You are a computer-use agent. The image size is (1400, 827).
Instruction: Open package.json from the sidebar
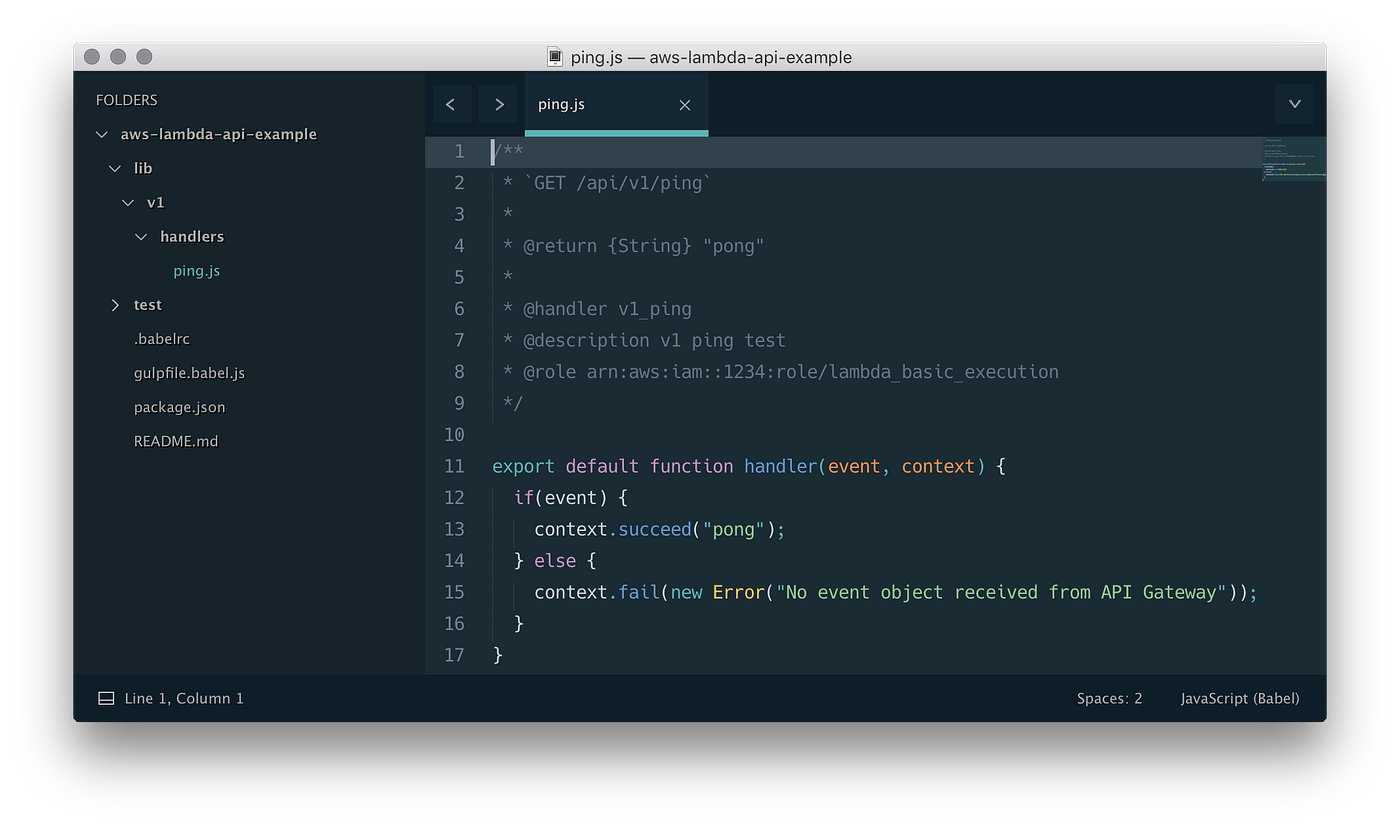(x=180, y=407)
